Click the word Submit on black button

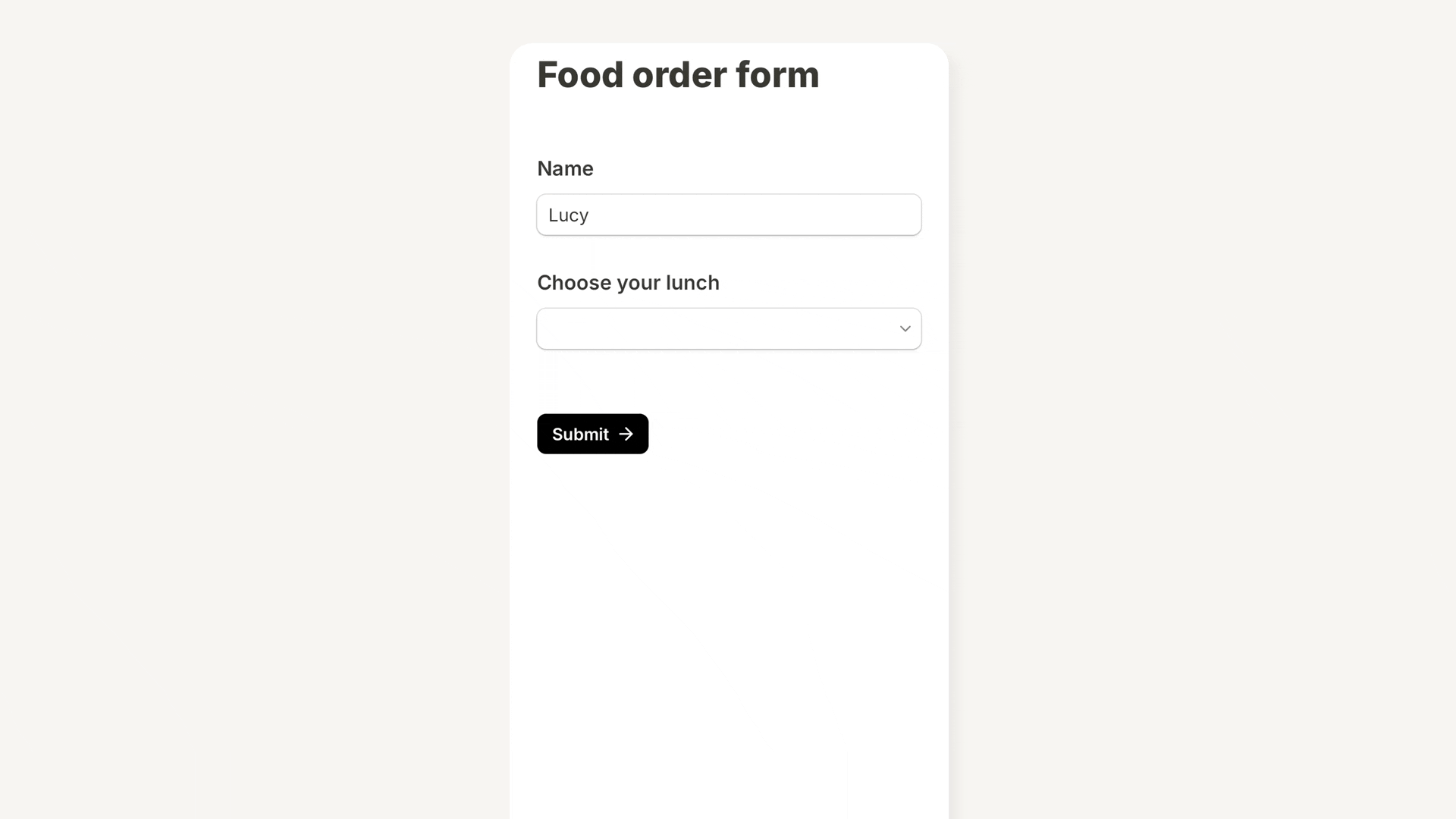tap(580, 435)
